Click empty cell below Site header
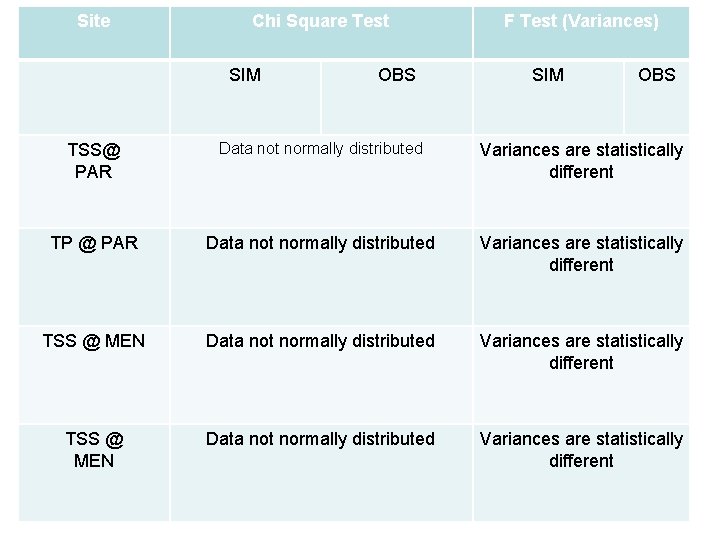 [x=94, y=97]
